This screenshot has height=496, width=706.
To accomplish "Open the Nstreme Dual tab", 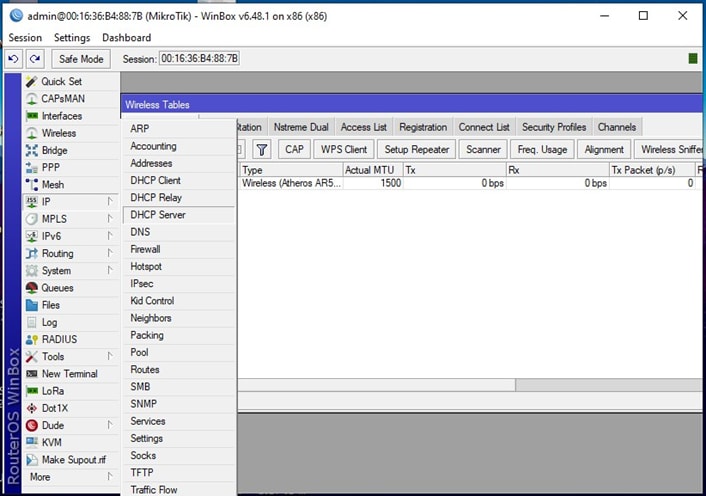I will coord(301,127).
